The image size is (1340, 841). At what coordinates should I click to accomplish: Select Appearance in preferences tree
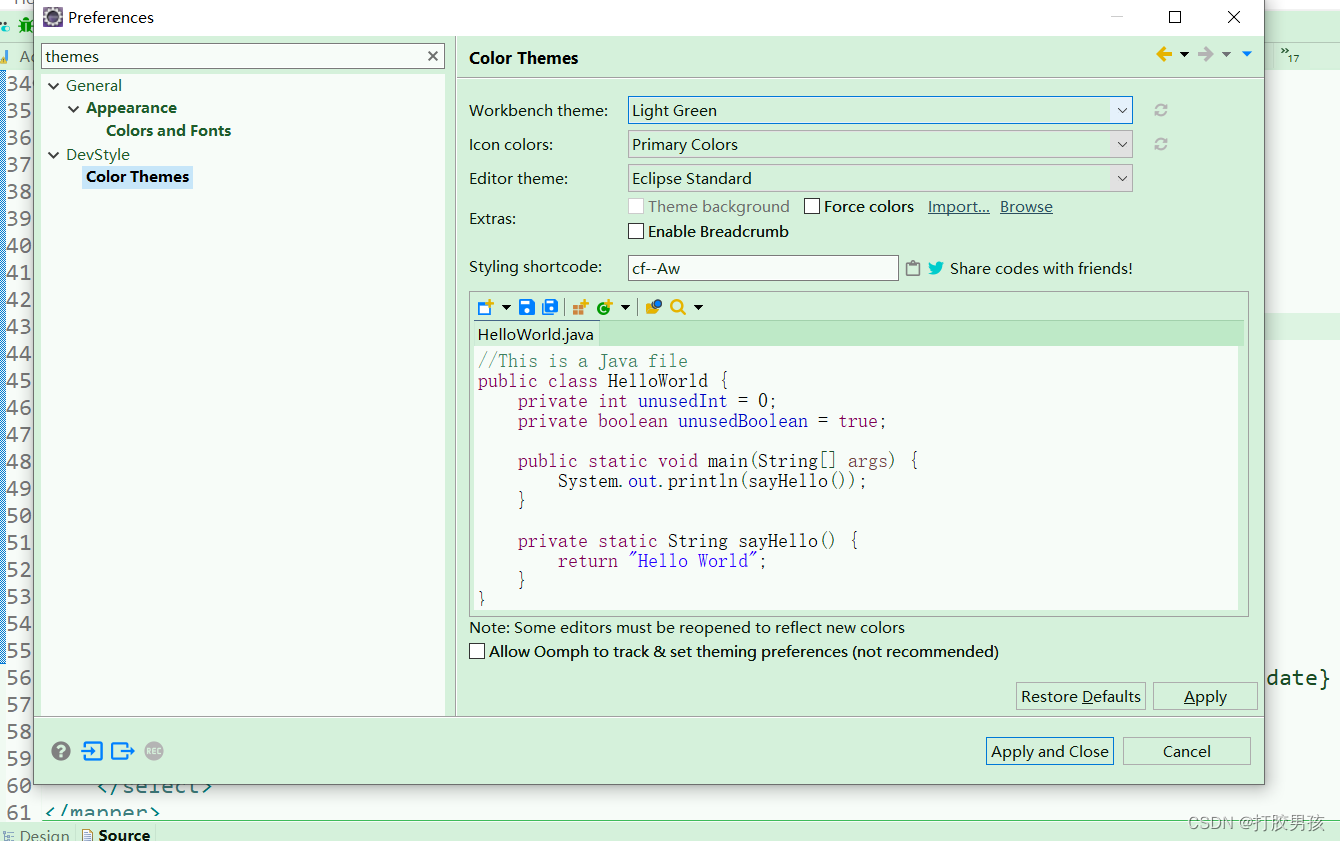(131, 108)
